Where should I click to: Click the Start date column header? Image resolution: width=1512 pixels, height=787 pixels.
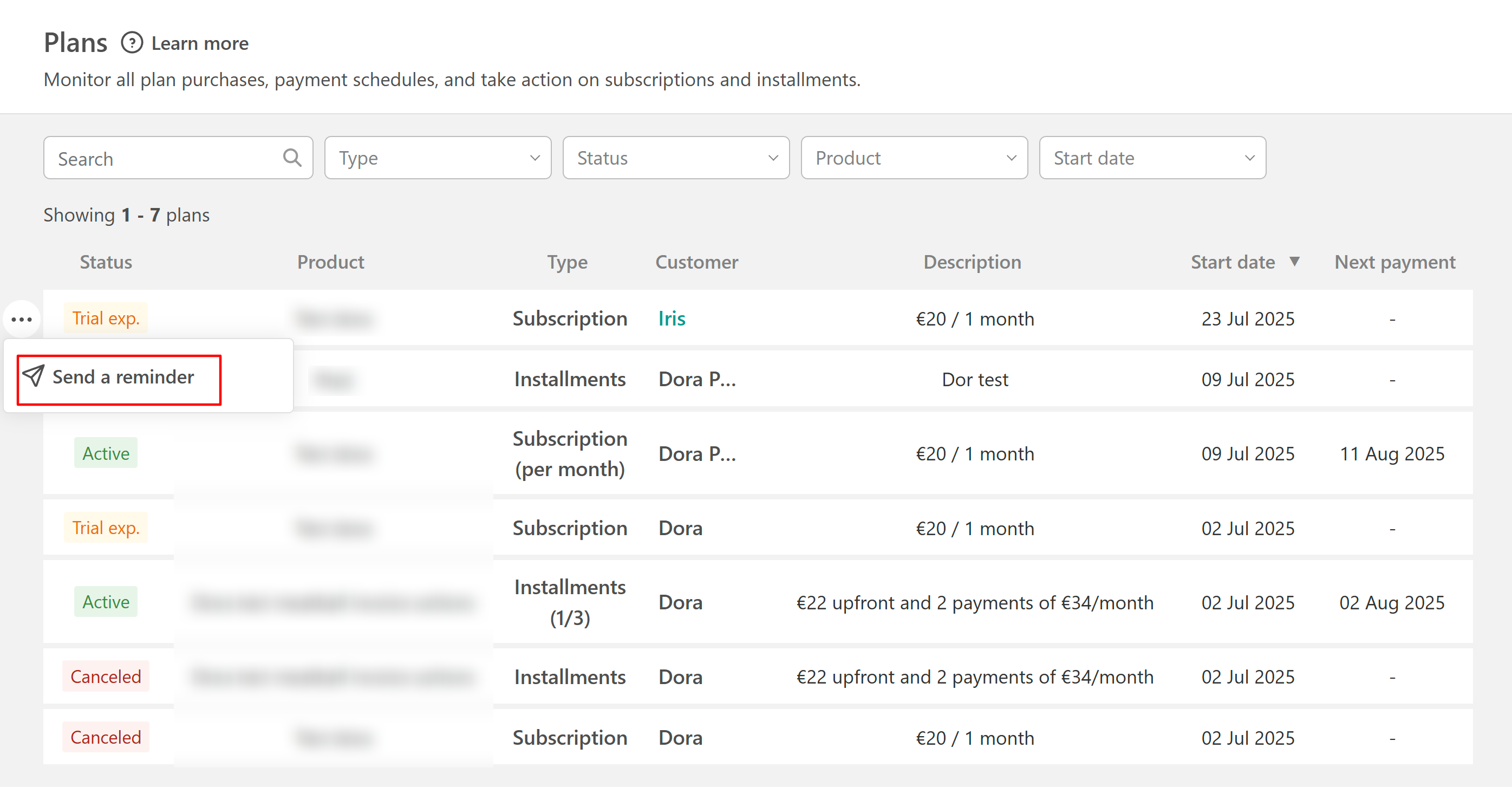pyautogui.click(x=1232, y=262)
